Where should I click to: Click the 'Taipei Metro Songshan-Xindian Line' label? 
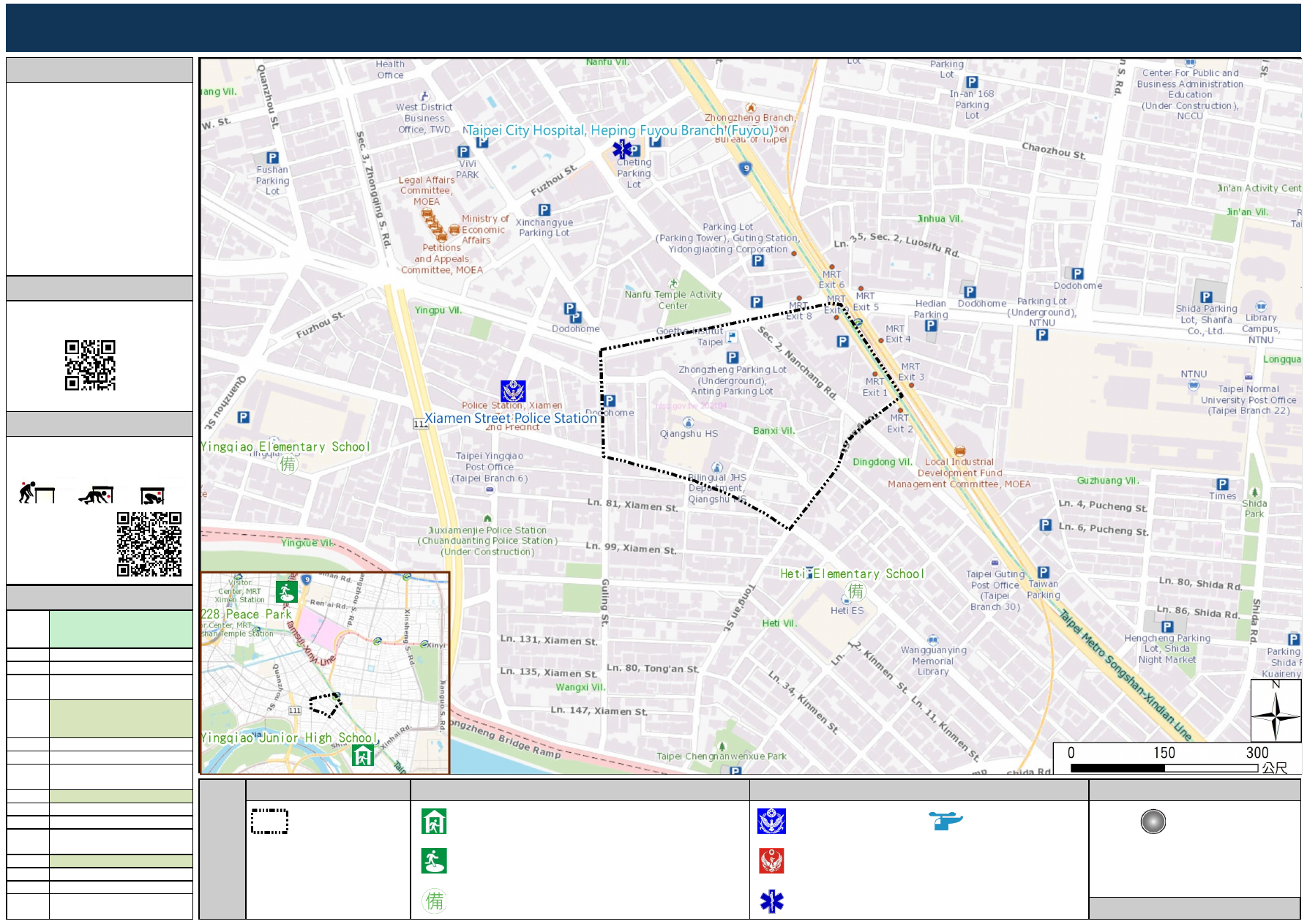1125,675
